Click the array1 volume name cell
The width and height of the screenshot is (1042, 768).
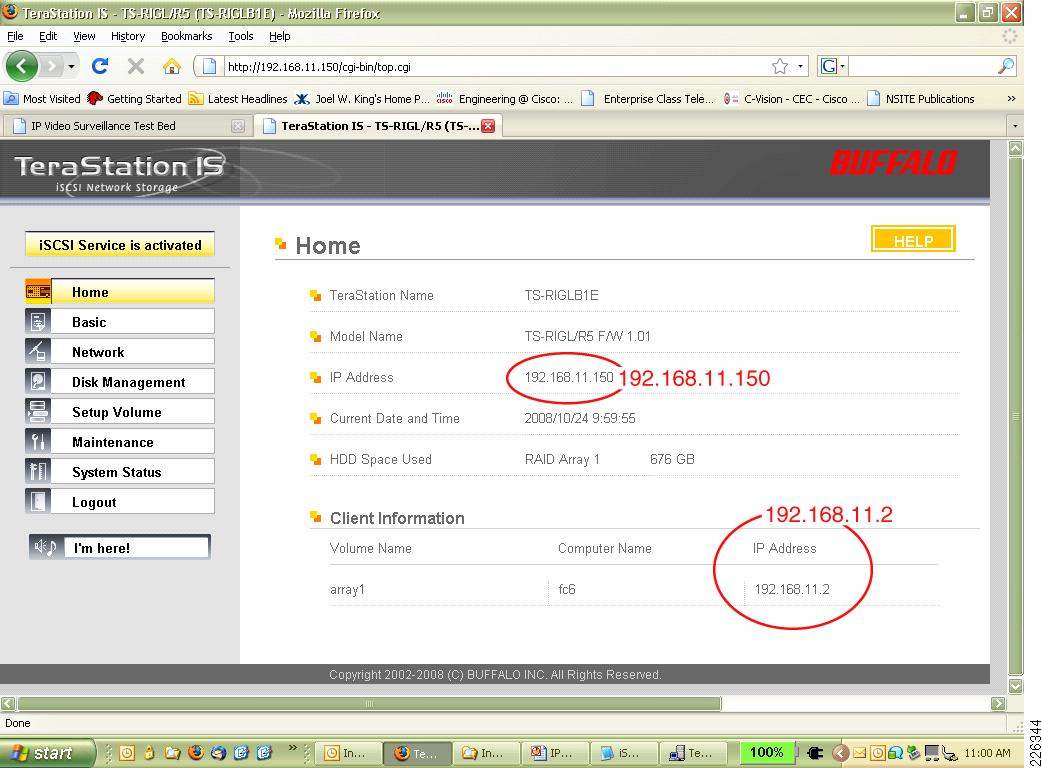[x=348, y=589]
